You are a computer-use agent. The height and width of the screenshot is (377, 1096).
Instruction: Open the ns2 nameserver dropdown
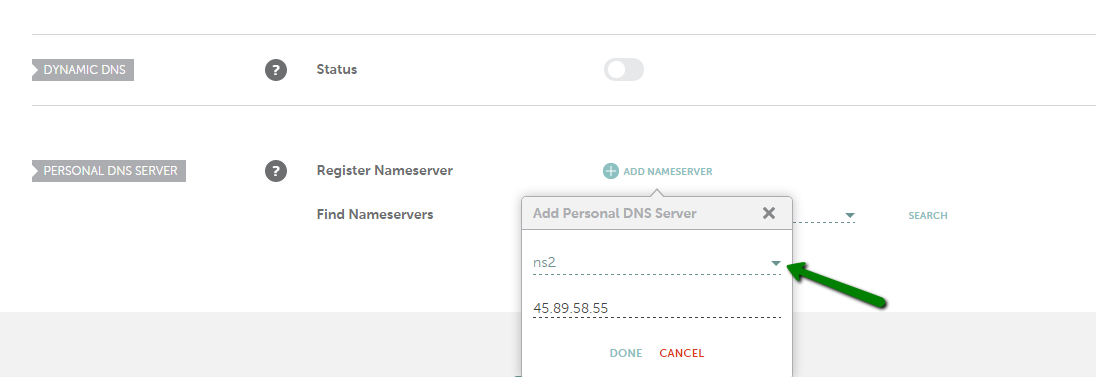point(657,263)
